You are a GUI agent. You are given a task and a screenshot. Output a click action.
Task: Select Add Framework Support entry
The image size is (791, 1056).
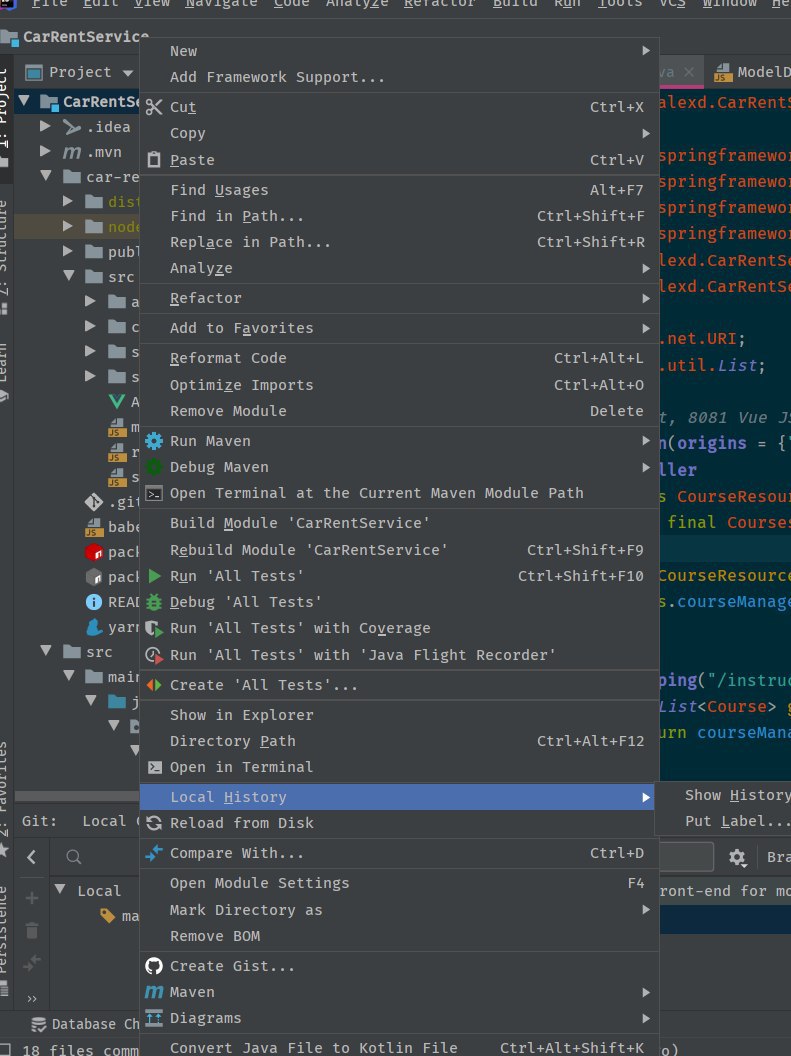(399, 77)
